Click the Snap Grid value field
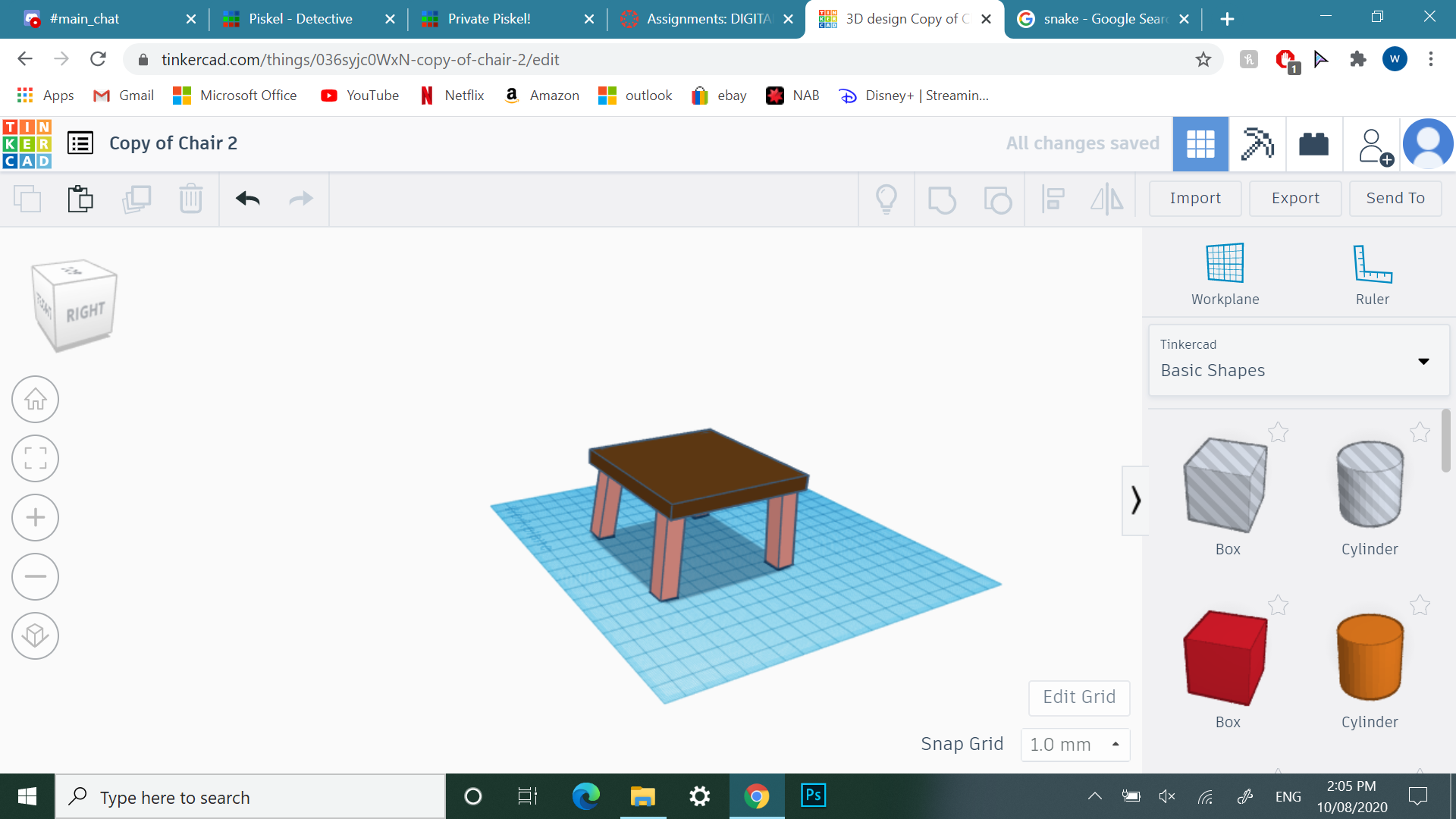This screenshot has width=1456, height=819. point(1063,743)
